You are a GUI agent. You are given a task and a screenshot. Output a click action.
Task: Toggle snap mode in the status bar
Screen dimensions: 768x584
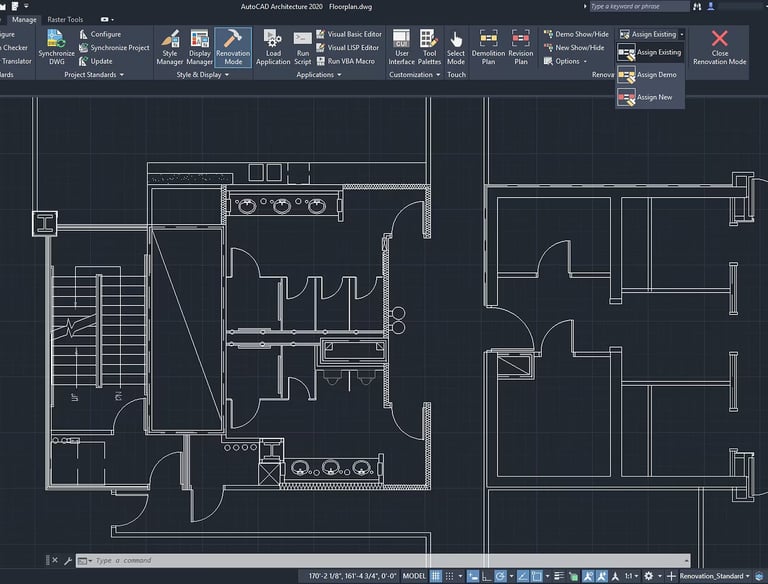449,576
